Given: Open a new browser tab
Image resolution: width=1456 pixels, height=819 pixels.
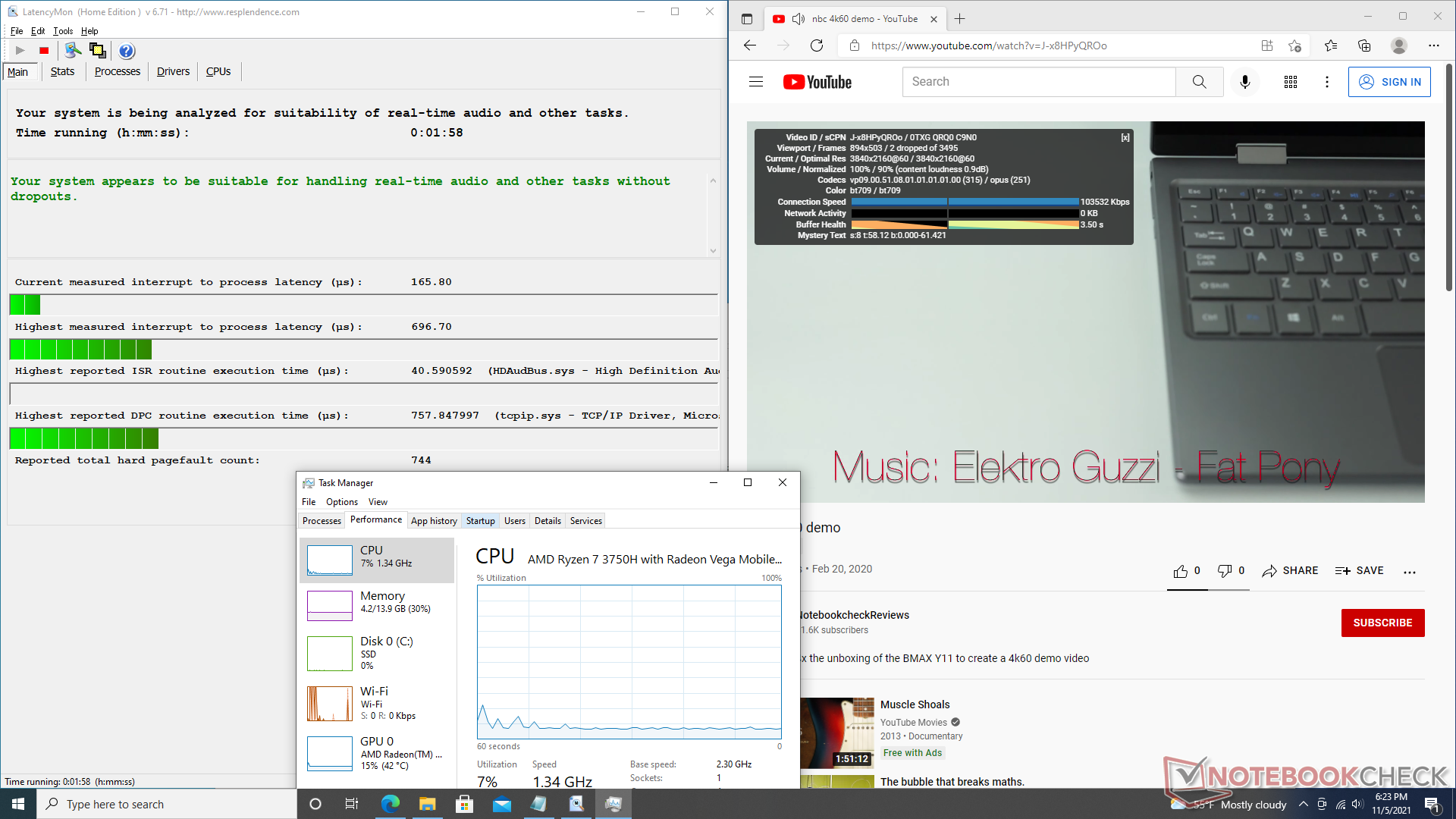Looking at the screenshot, I should pyautogui.click(x=959, y=19).
